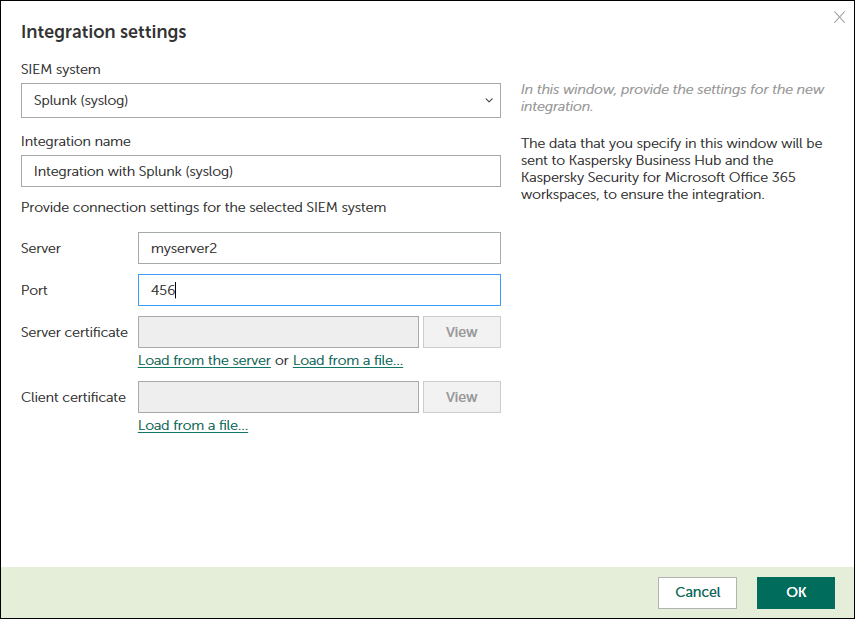Click the chevron arrow beside Splunk (syslog)

[488, 100]
